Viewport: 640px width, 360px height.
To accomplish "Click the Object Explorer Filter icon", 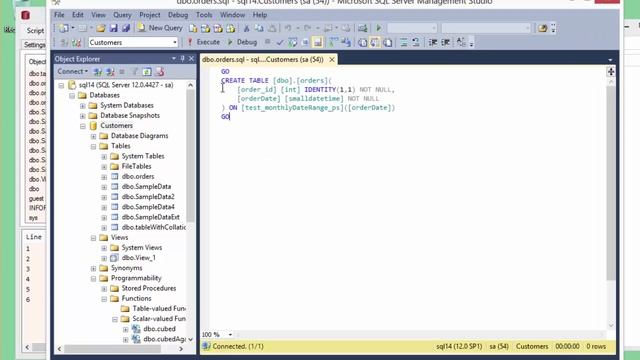I will coord(134,72).
